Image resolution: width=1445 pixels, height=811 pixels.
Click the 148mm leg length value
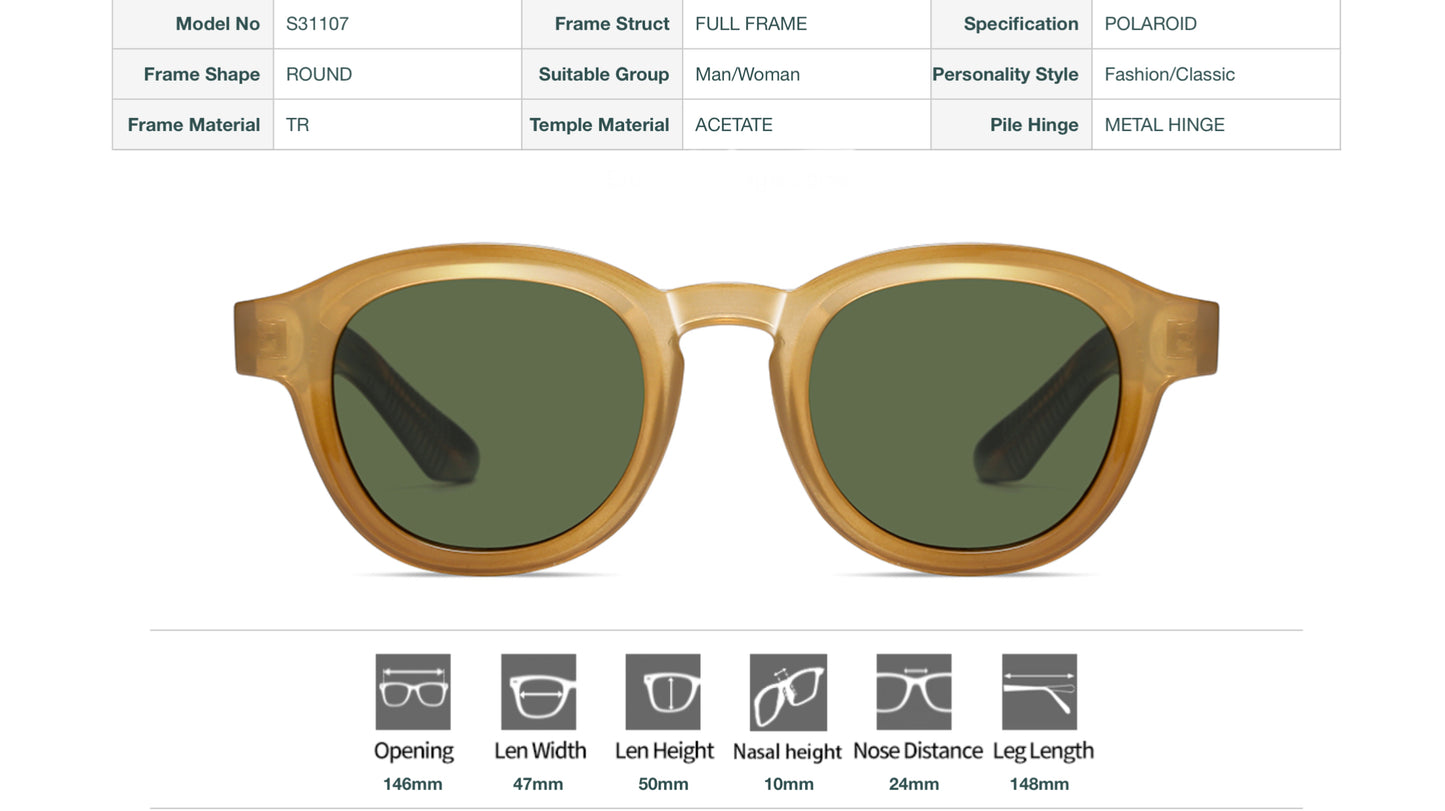click(x=1038, y=783)
